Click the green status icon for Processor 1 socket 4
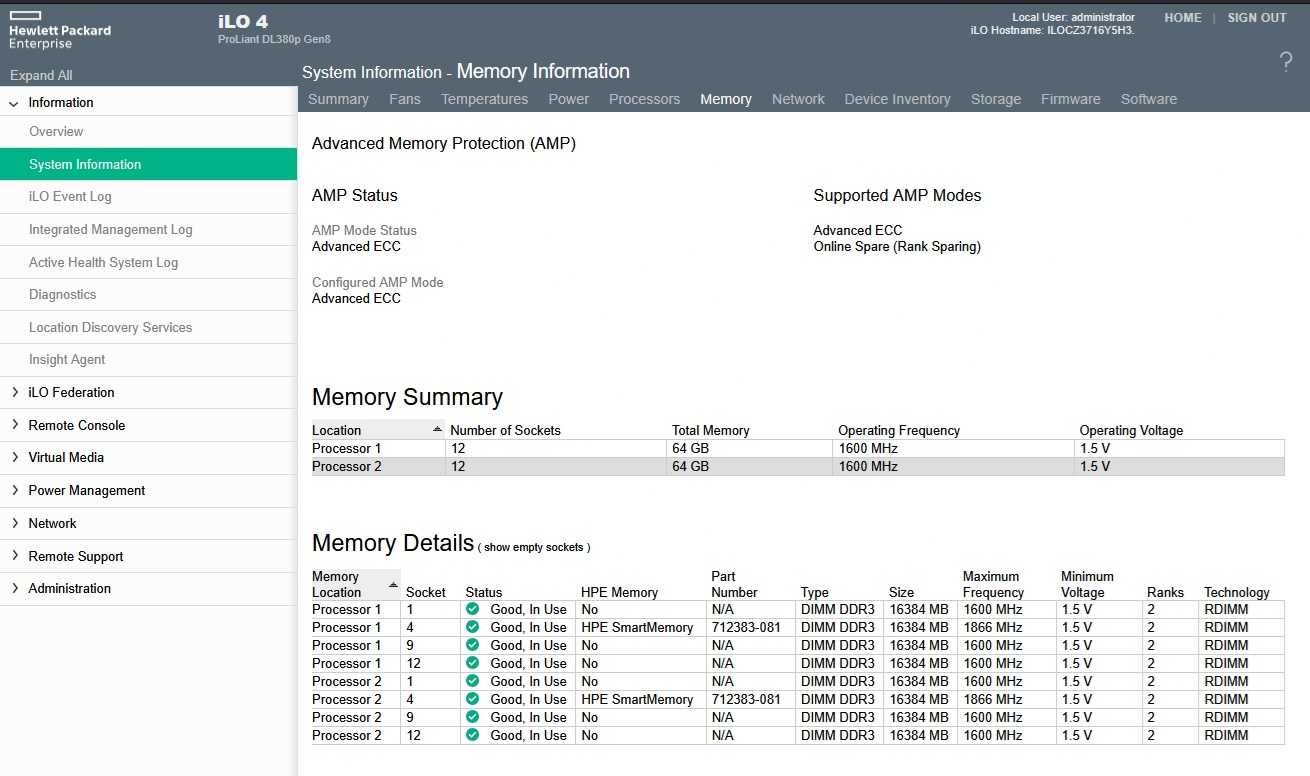Viewport: 1310px width, 776px height. coord(472,627)
